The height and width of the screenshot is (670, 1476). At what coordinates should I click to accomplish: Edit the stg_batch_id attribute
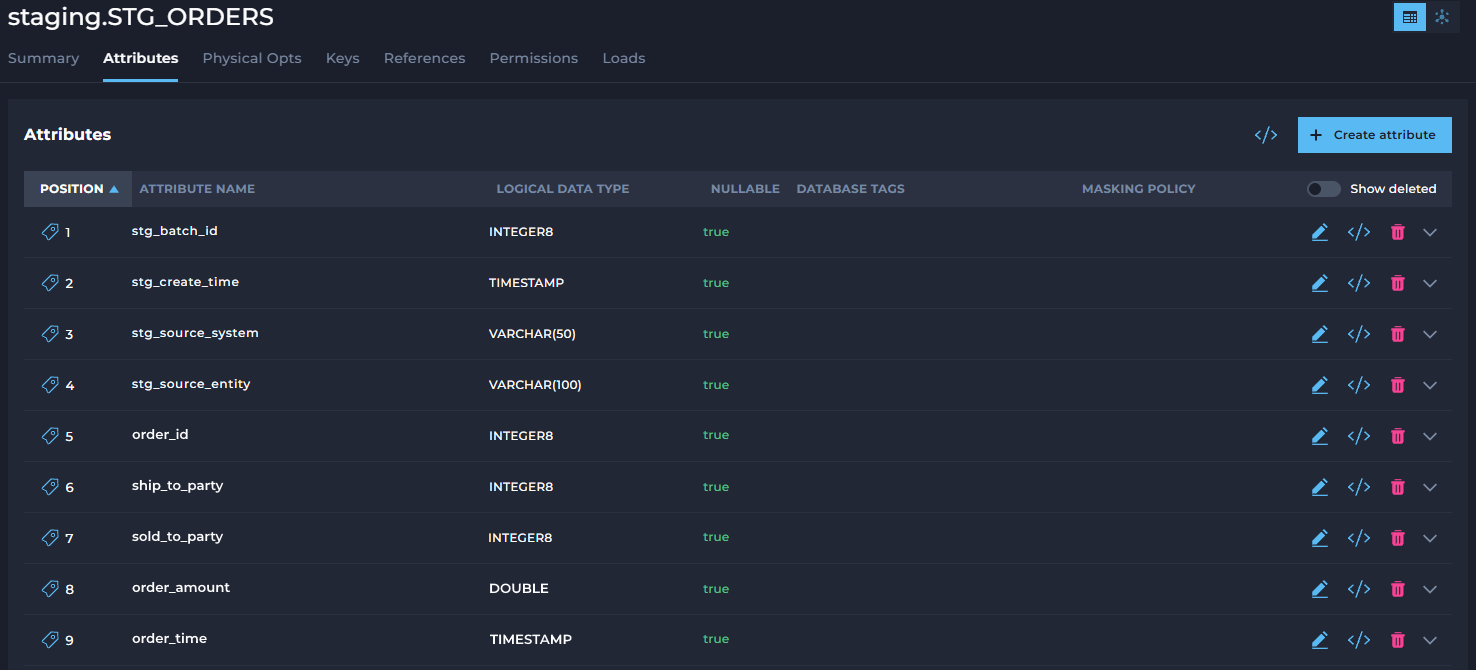[x=1320, y=232]
